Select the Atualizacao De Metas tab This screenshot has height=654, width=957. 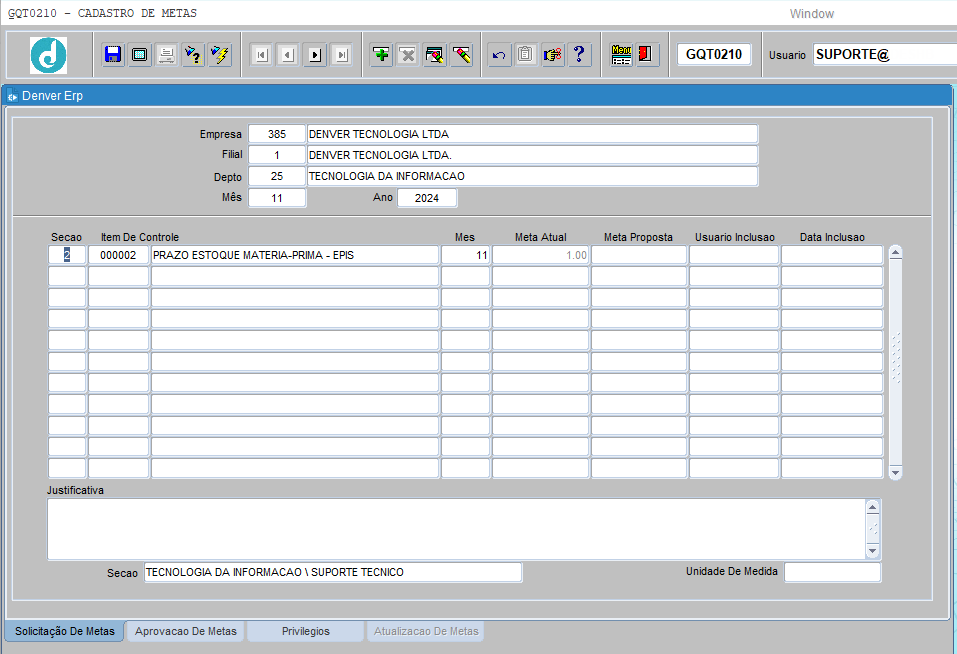click(426, 631)
